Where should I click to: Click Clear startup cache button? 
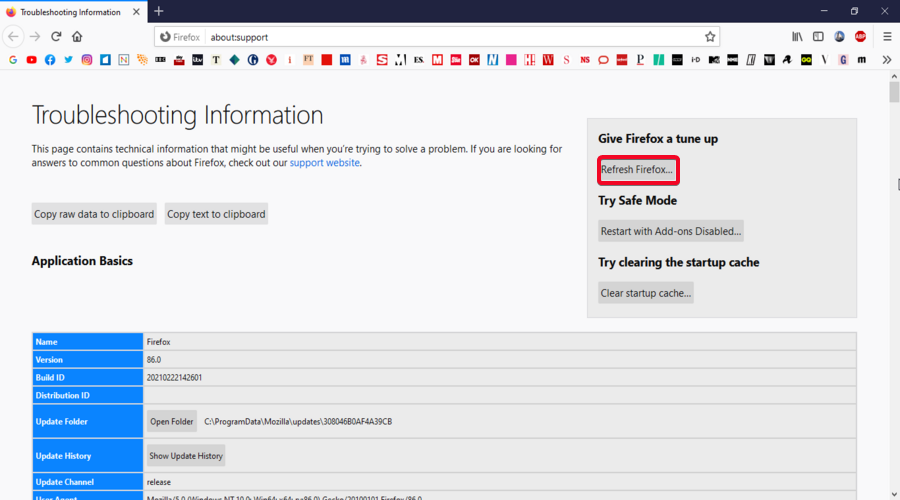point(646,293)
